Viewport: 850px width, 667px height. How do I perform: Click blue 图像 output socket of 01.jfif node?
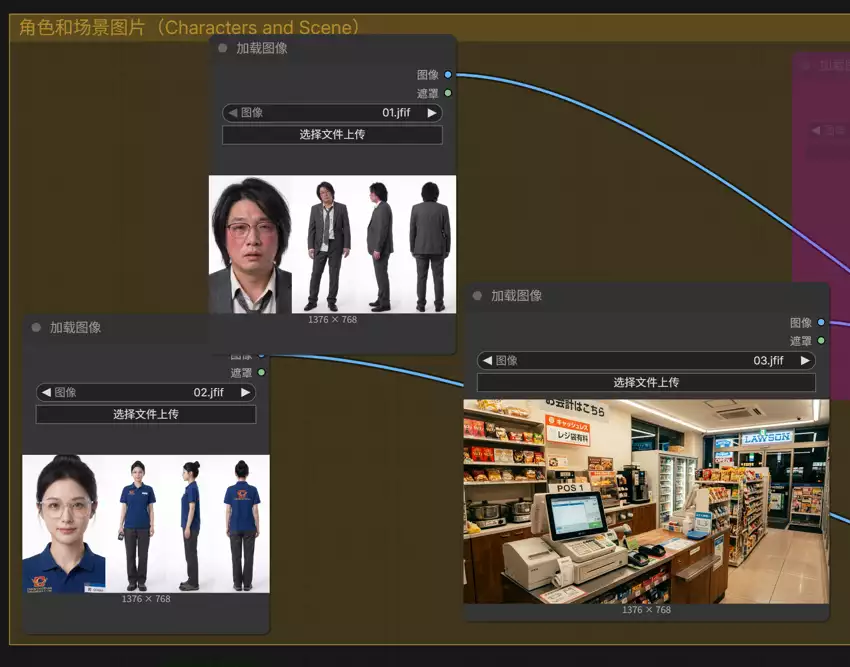pos(448,74)
